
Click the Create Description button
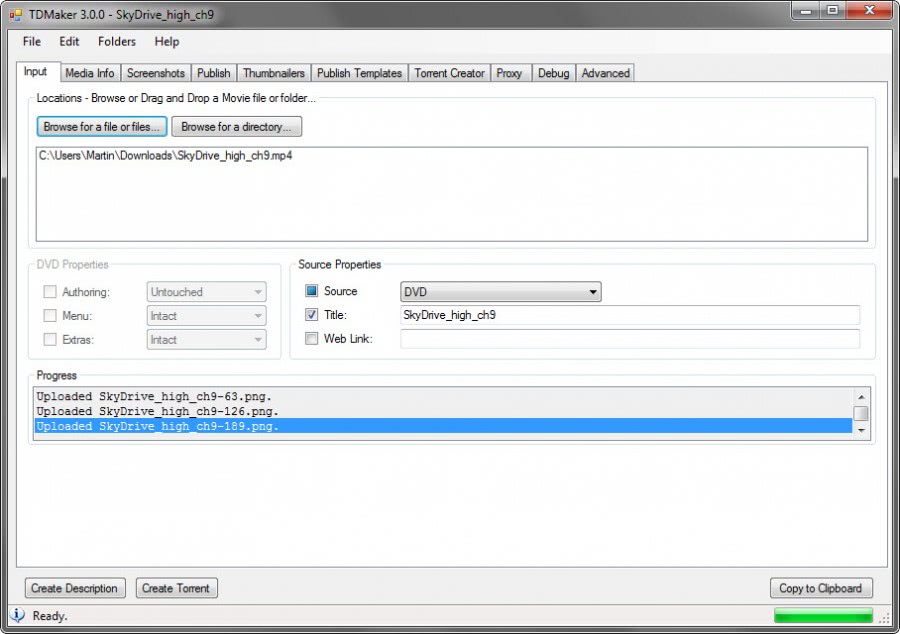tap(74, 588)
